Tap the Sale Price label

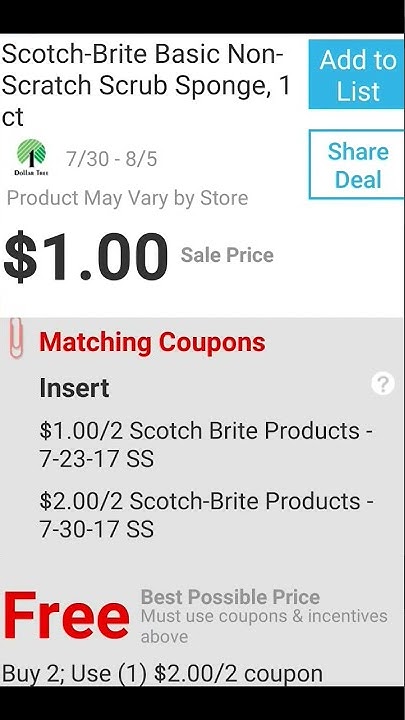tap(227, 255)
